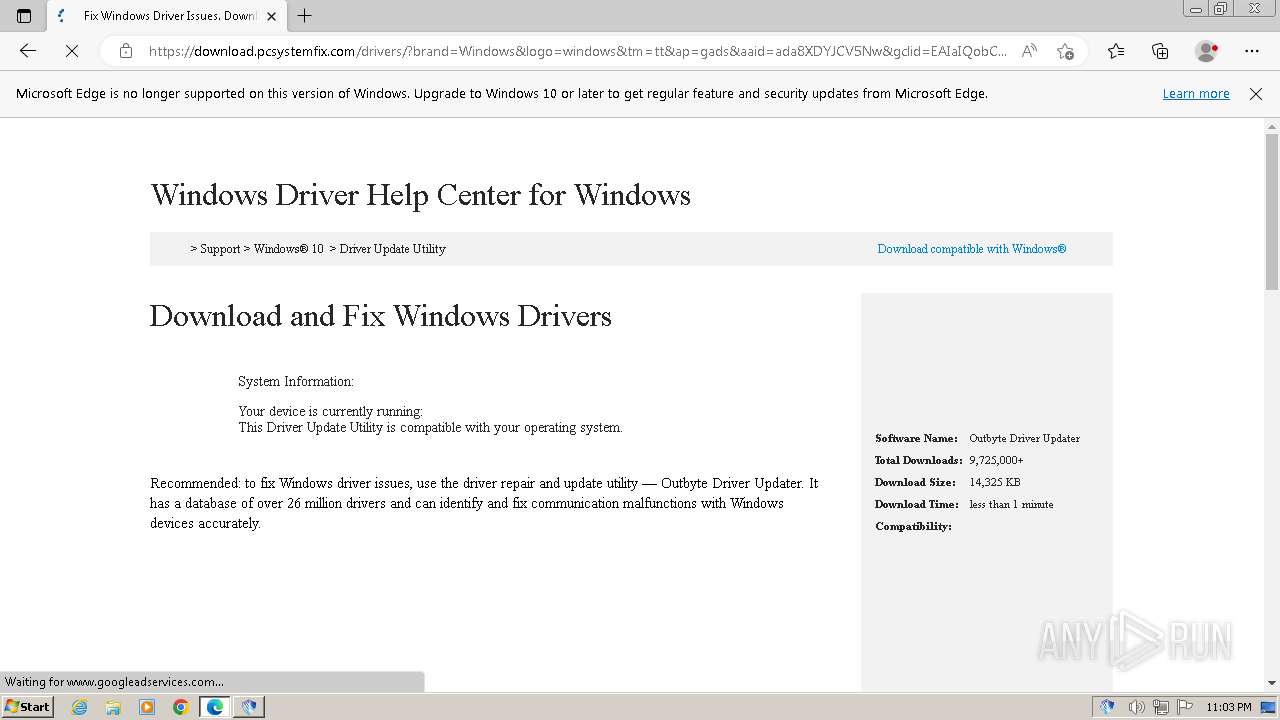
Task: Open File Explorer from taskbar
Action: (113, 707)
